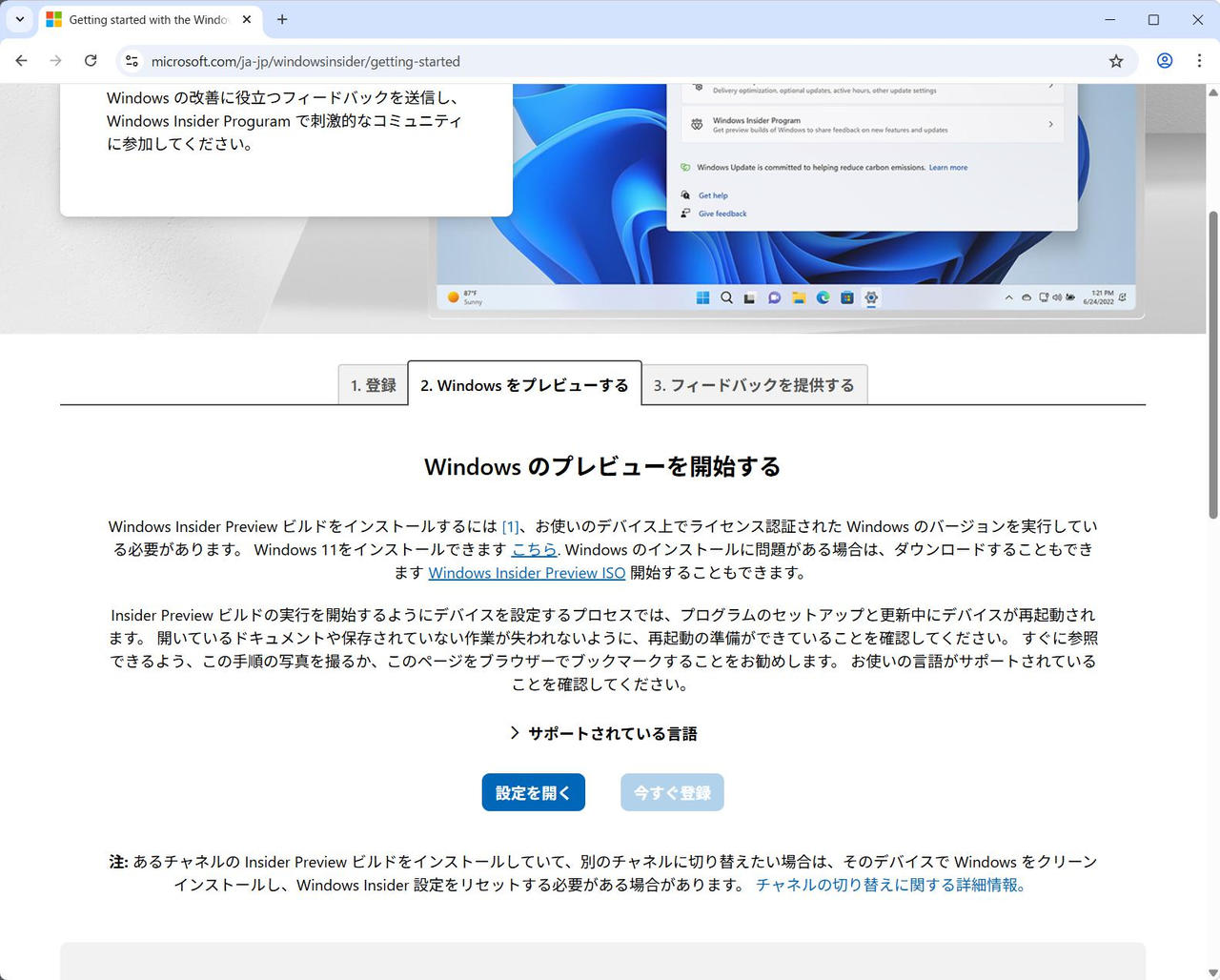Click File Explorer icon in hero screenshot taskbar
Screen dimensions: 1220x980
click(799, 297)
